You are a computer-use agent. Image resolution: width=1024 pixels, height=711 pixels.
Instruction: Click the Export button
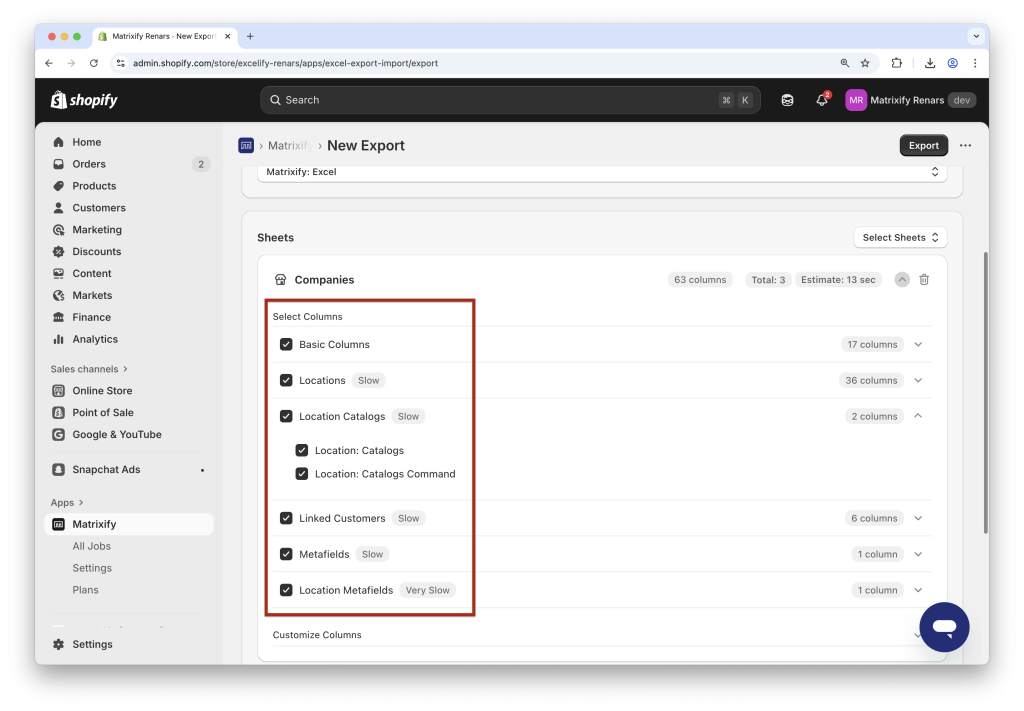pos(923,145)
